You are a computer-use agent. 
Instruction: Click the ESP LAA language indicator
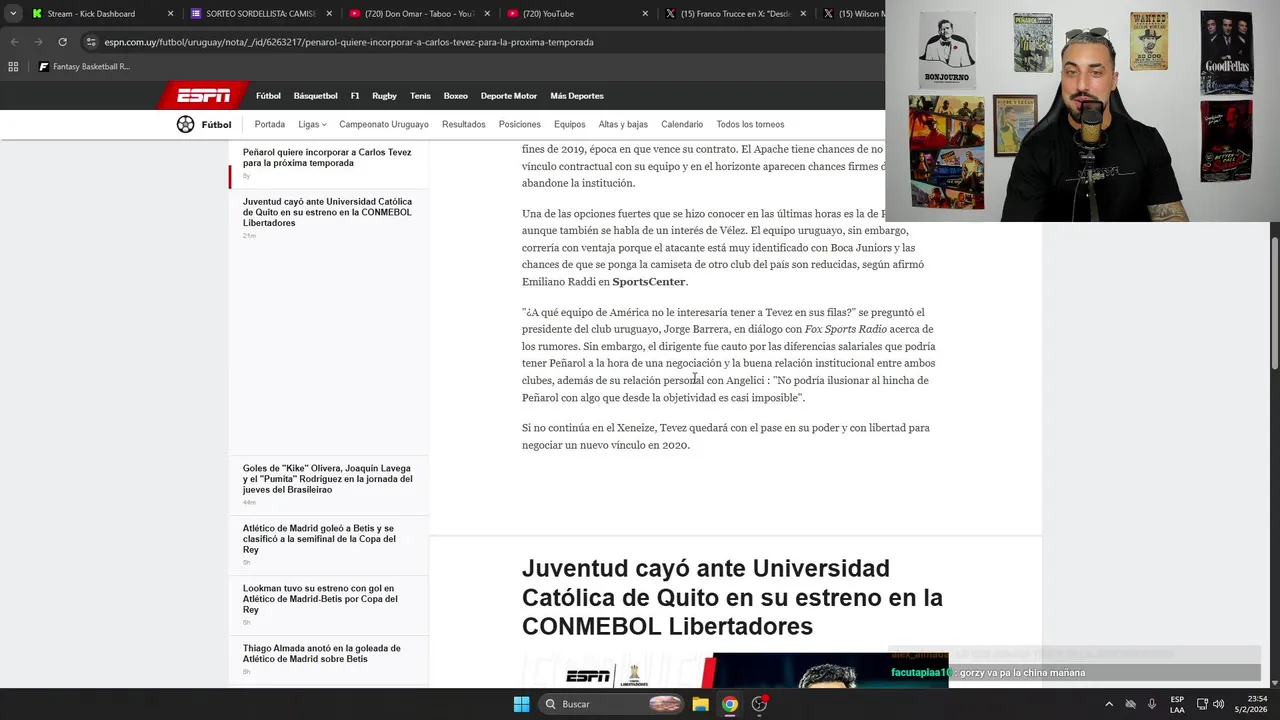tap(1177, 704)
